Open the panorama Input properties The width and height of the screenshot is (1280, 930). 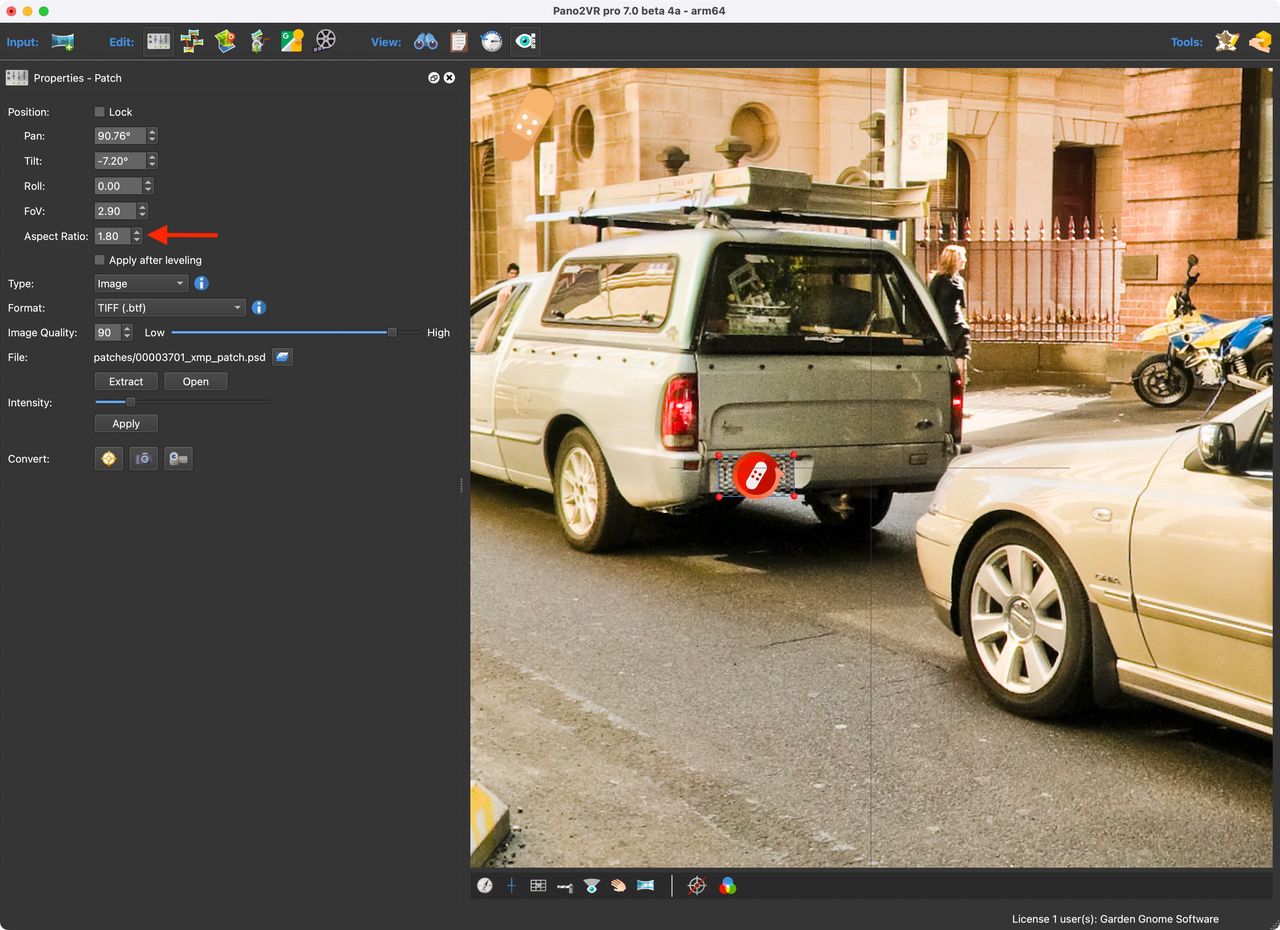click(62, 41)
